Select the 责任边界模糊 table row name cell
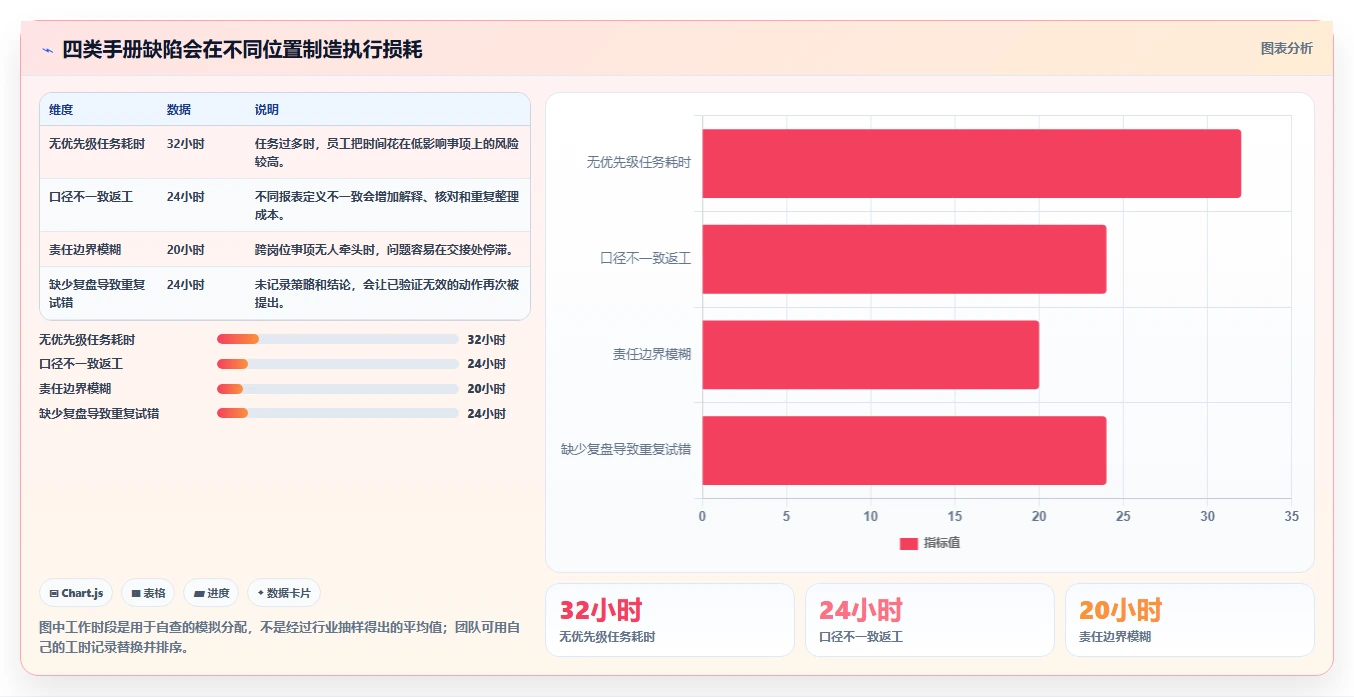Image resolution: width=1354 pixels, height=697 pixels. 85,250
